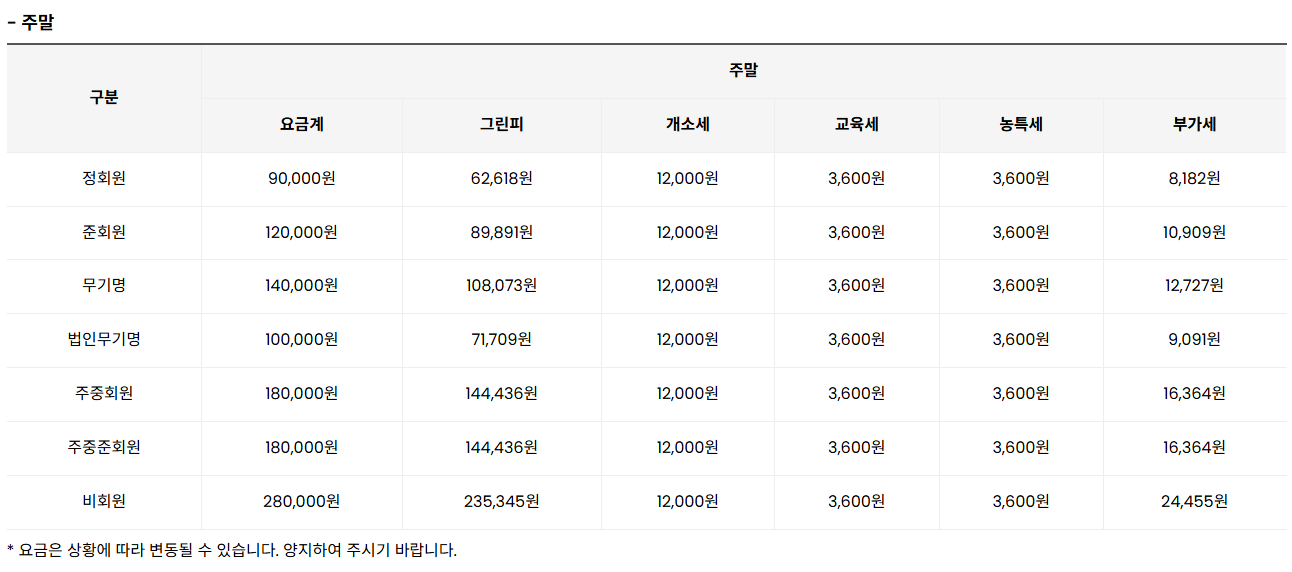
Task: Select the 무기명 row label
Action: click(104, 285)
